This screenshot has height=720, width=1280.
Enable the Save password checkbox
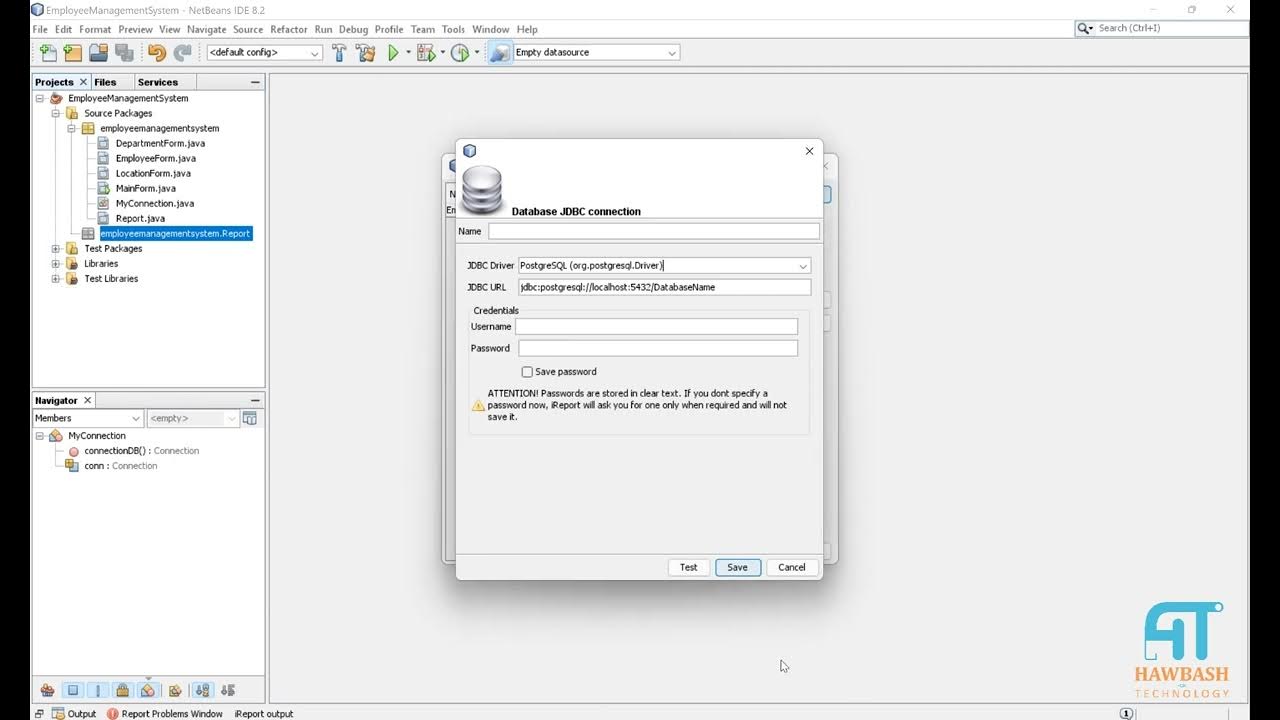coord(527,372)
